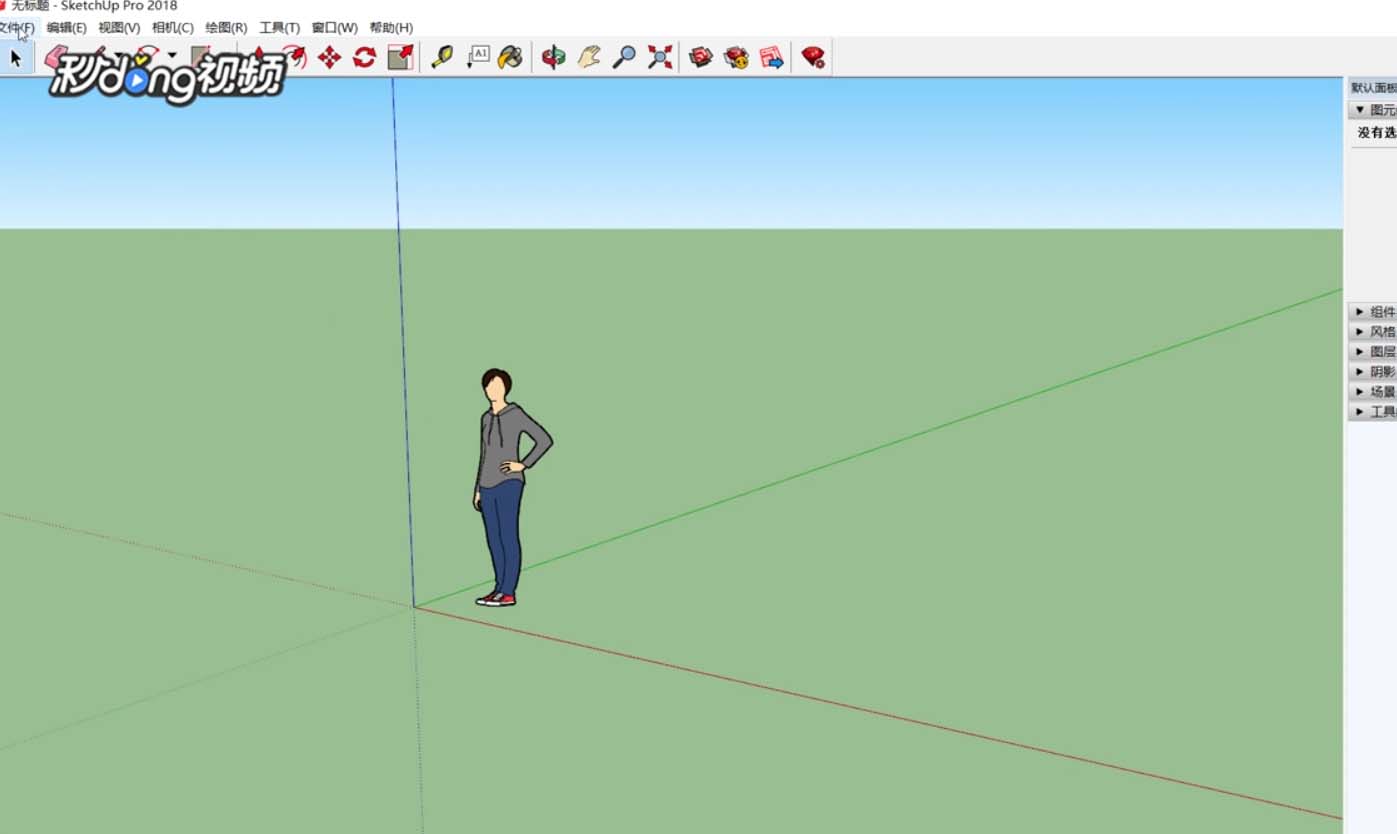Choose the Paint Bucket tool
Viewport: 1397px width, 834px height.
[x=510, y=57]
